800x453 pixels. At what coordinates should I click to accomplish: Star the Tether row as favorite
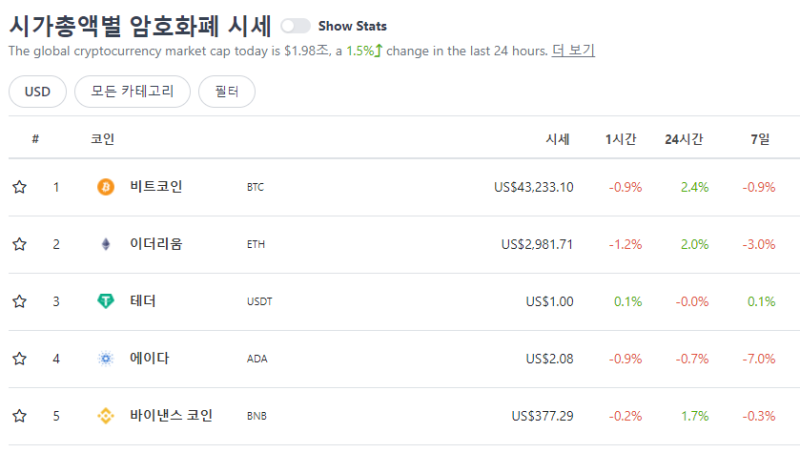click(x=19, y=301)
